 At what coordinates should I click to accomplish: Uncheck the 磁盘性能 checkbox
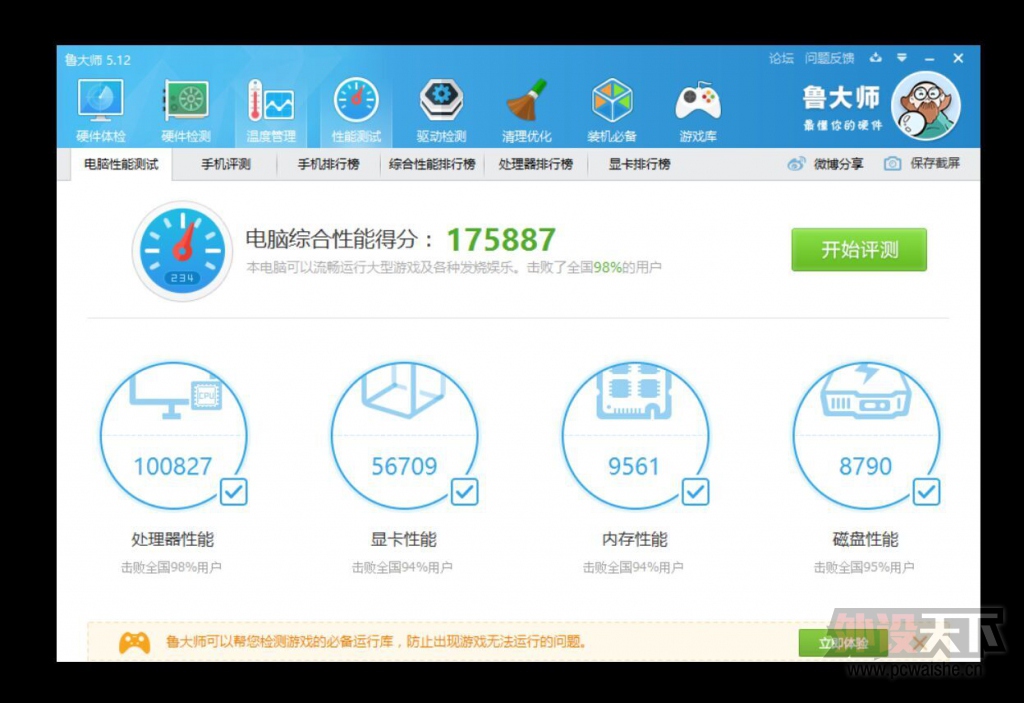pyautogui.click(x=926, y=492)
